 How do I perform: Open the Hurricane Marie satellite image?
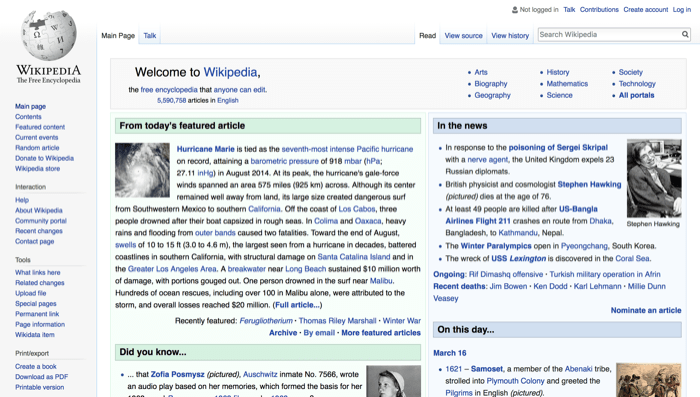coord(142,170)
